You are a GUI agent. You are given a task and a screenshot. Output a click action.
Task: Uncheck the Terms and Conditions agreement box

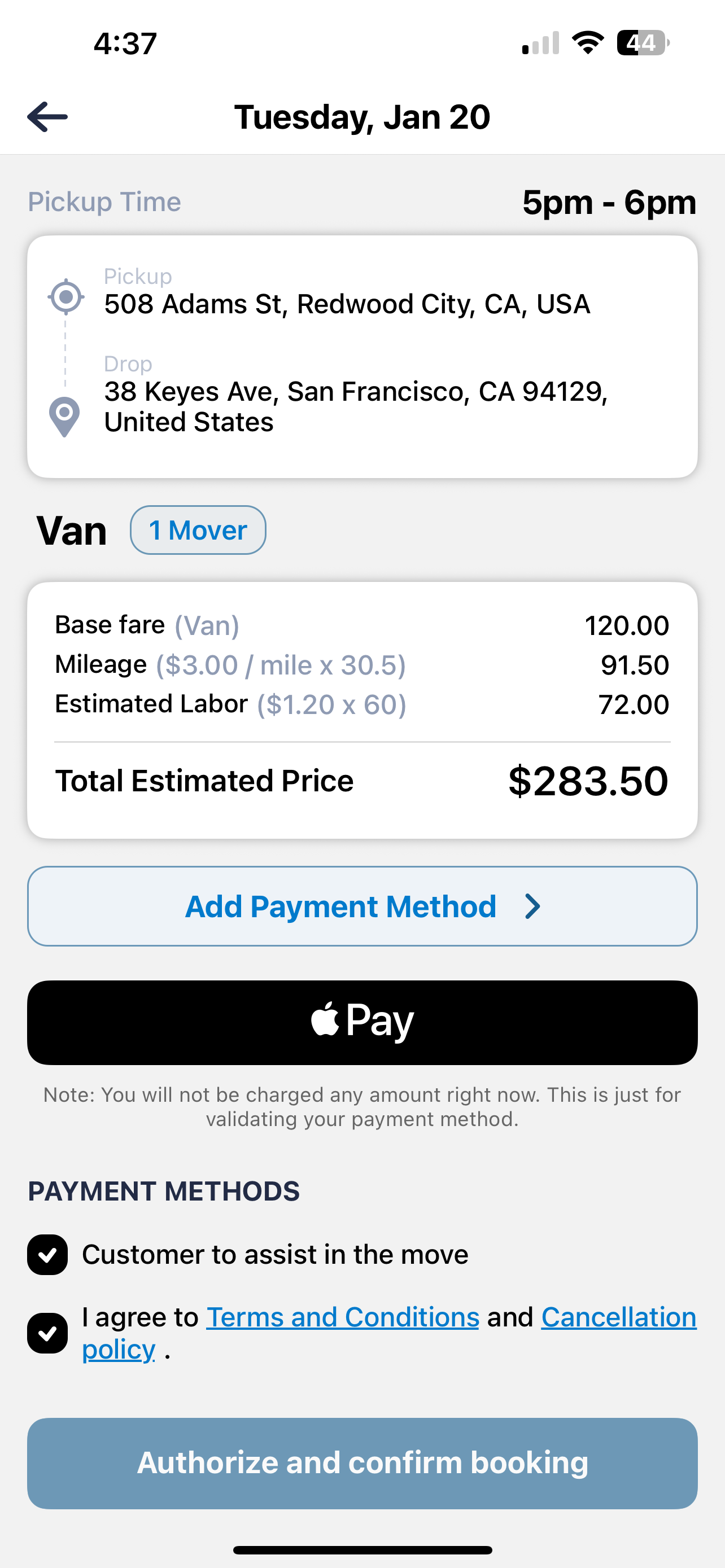[x=47, y=1333]
